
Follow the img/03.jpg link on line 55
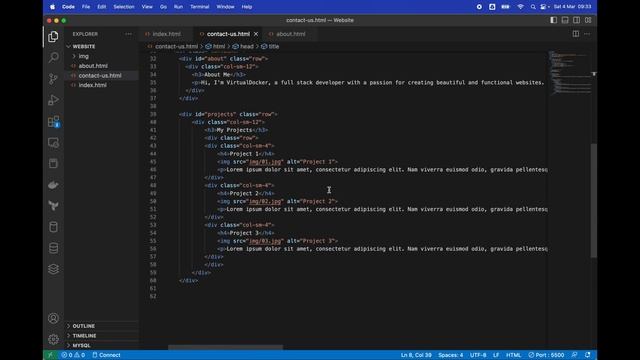pyautogui.click(x=265, y=241)
